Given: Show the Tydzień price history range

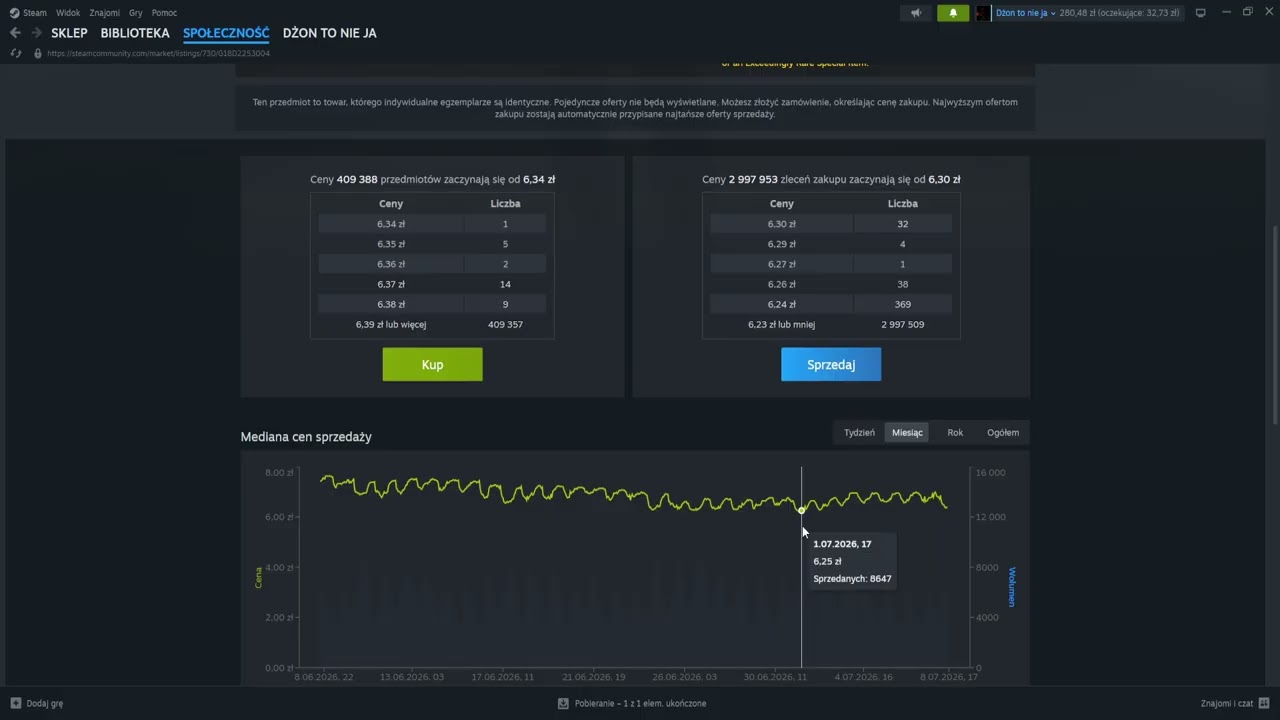Looking at the screenshot, I should point(859,432).
